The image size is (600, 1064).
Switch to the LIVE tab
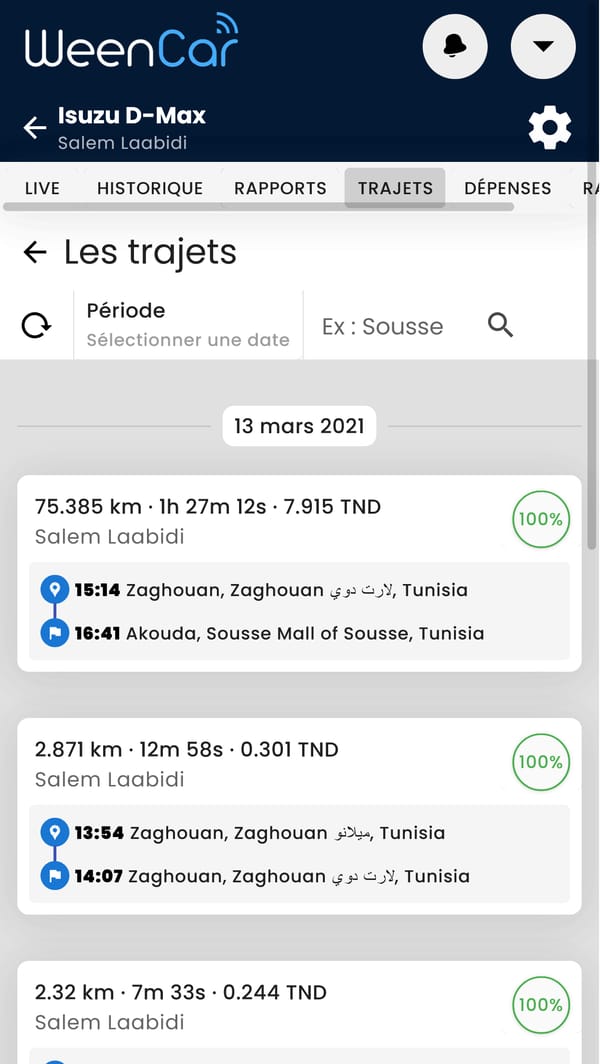[42, 188]
